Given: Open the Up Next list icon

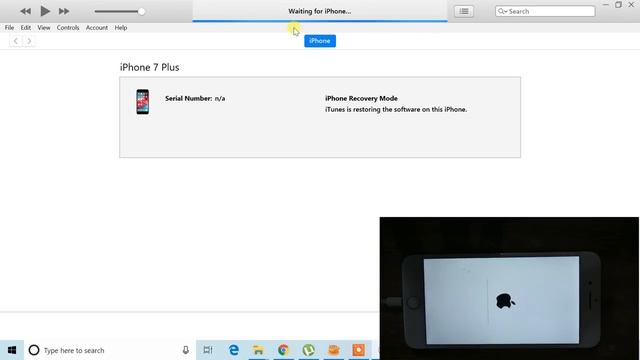Looking at the screenshot, I should click(x=464, y=11).
